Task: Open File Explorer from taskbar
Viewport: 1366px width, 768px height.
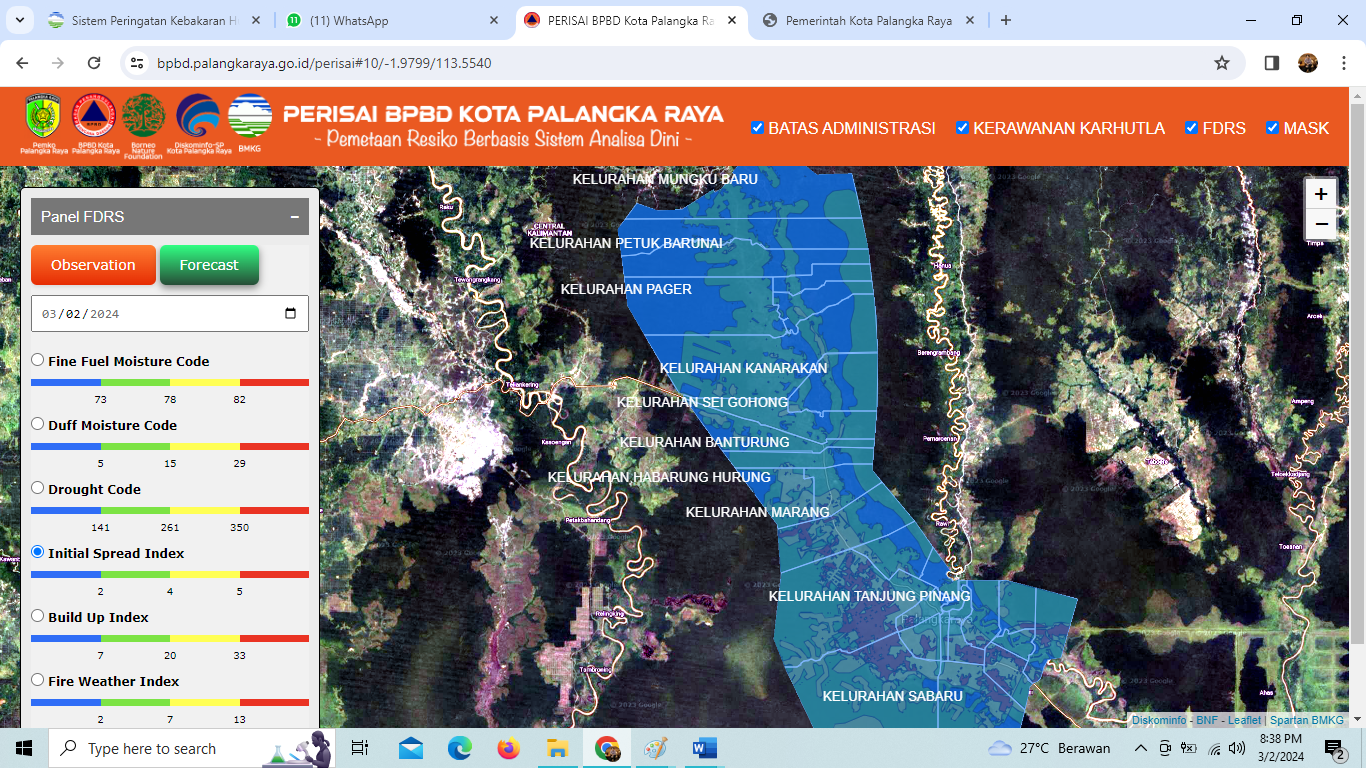Action: point(557,748)
